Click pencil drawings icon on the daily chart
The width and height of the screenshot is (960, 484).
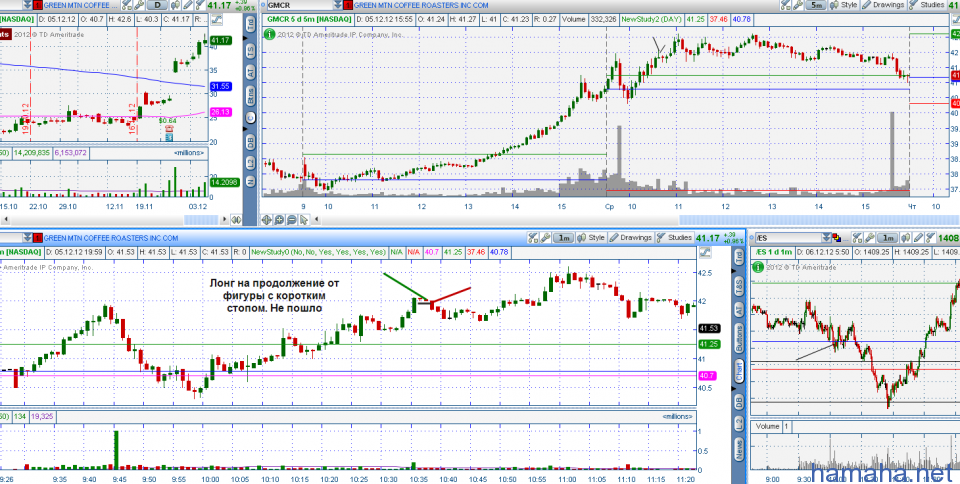coord(188,5)
